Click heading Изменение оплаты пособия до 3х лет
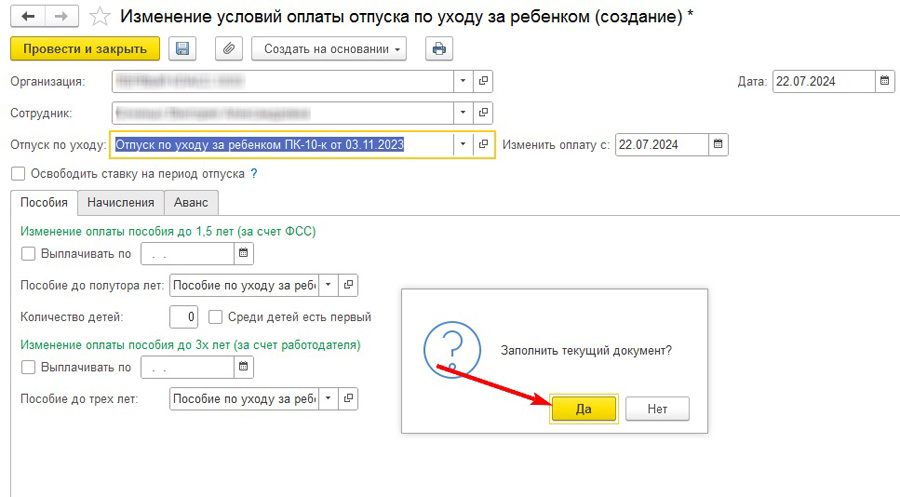 191,345
